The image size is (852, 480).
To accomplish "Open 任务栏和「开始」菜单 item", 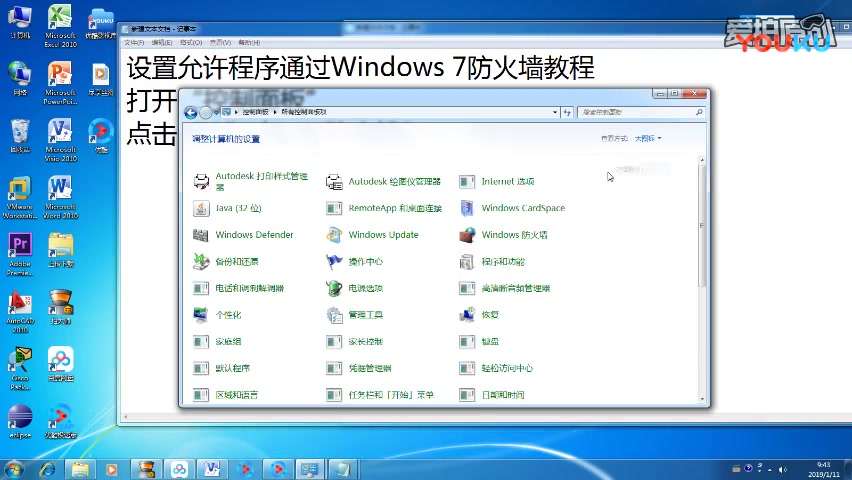I will [x=380, y=395].
